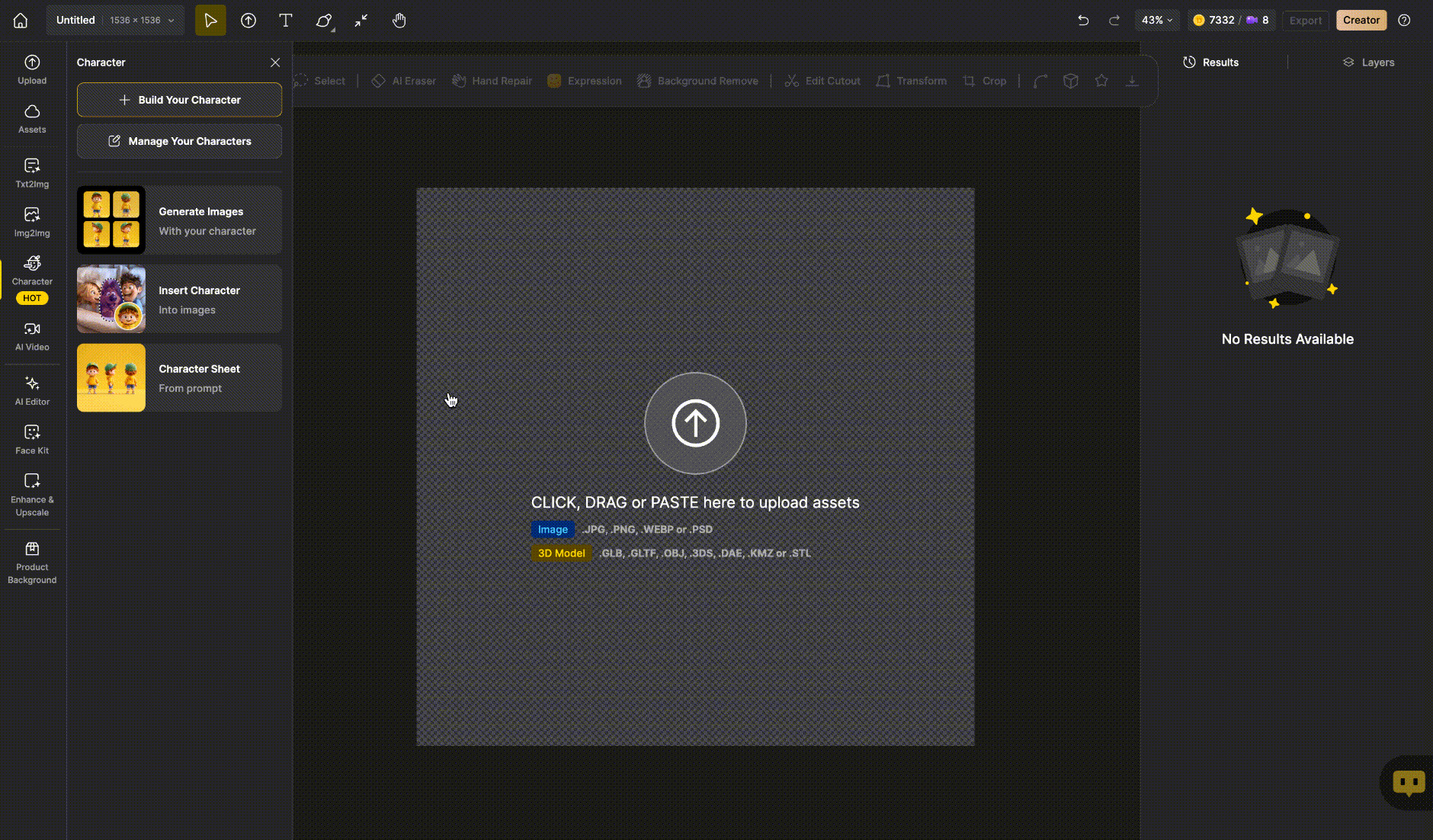This screenshot has width=1433, height=840.
Task: Click Manage Your Characters button
Action: [179, 141]
